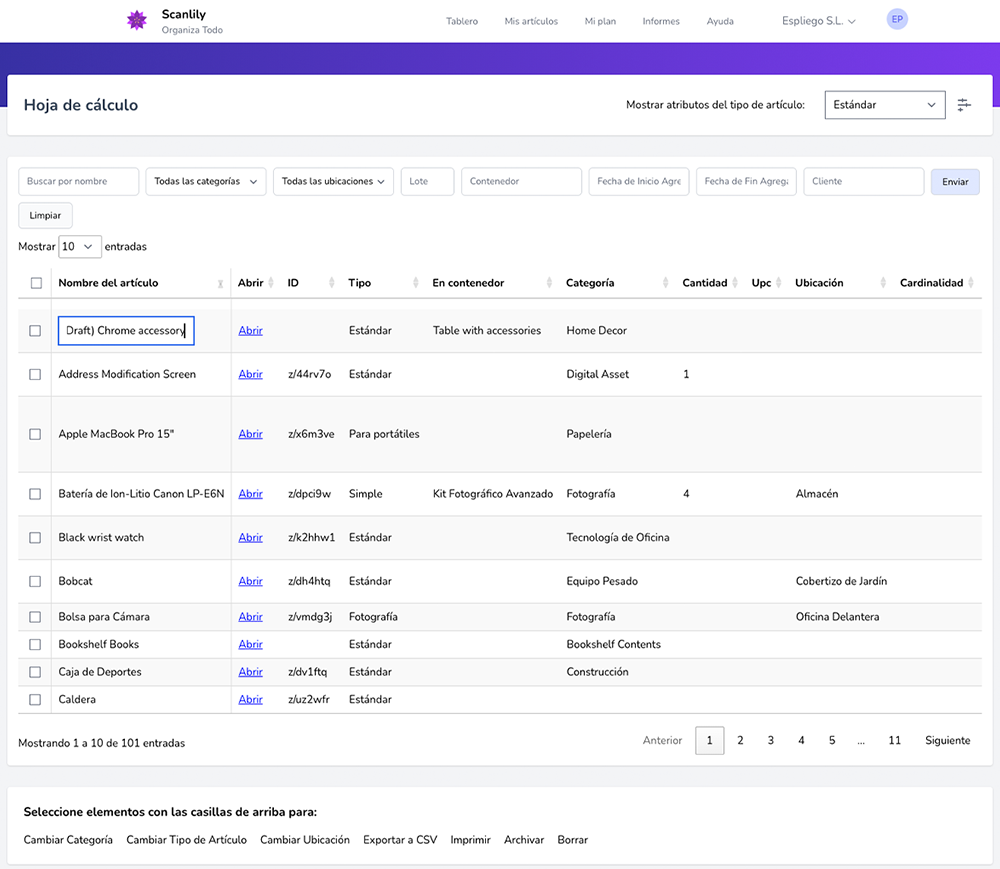Check the Batería de Ion-Litio Canon row
Screen dimensions: 1000x869
click(x=35, y=493)
